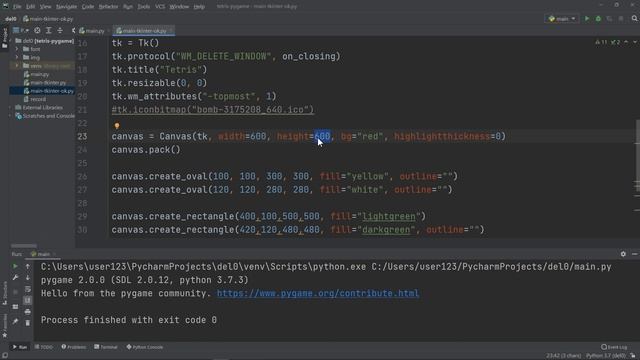This screenshot has width=640, height=360.
Task: Close the main-tkinter-ok.py editor tab
Action: [171, 31]
